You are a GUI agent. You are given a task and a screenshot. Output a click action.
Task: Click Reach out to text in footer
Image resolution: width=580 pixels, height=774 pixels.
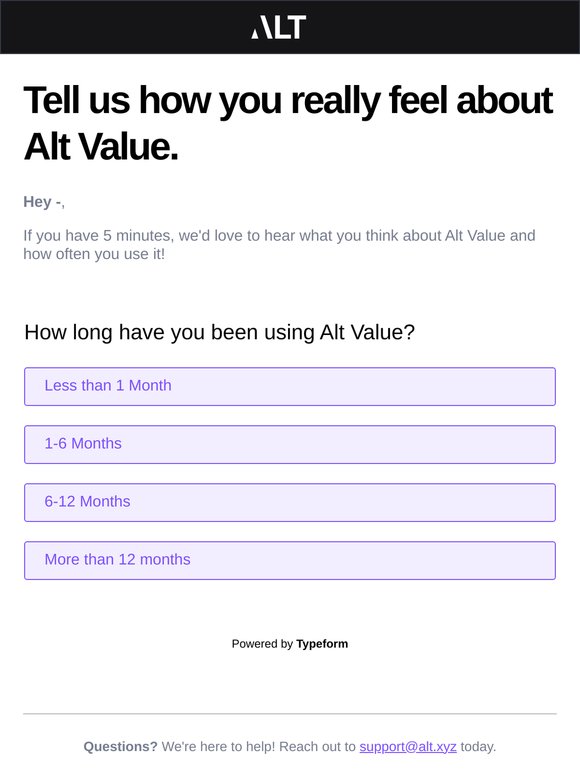tap(317, 746)
